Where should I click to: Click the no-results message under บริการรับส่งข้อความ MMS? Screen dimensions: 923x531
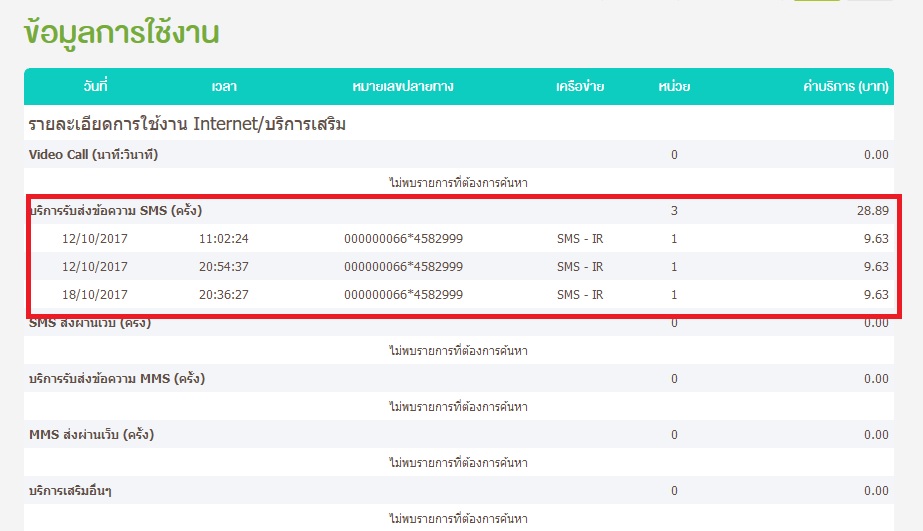click(x=458, y=406)
